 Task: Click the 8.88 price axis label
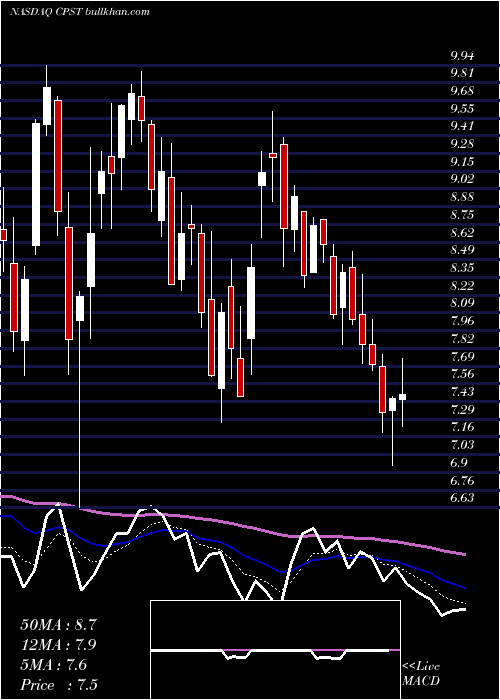tap(462, 197)
